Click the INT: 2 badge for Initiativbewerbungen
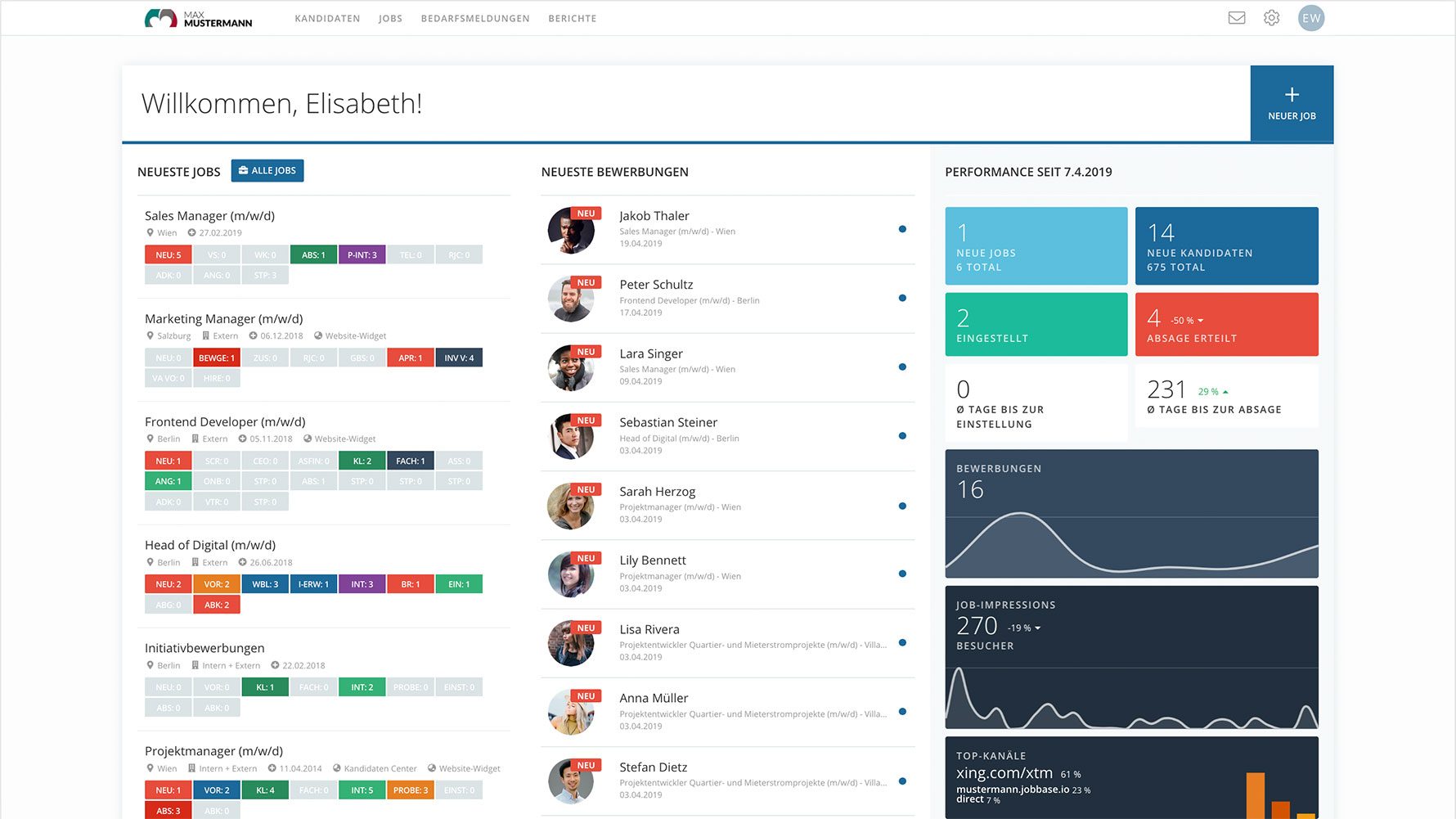The image size is (1456, 819). click(x=362, y=687)
